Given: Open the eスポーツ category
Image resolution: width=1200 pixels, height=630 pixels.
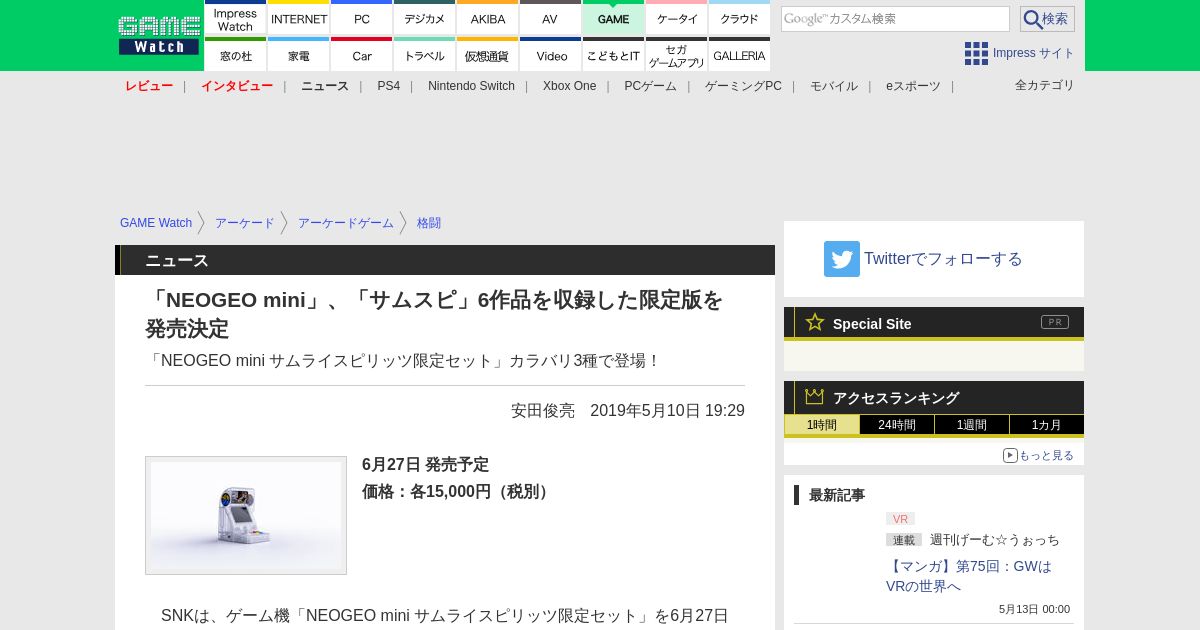Looking at the screenshot, I should pos(913,86).
